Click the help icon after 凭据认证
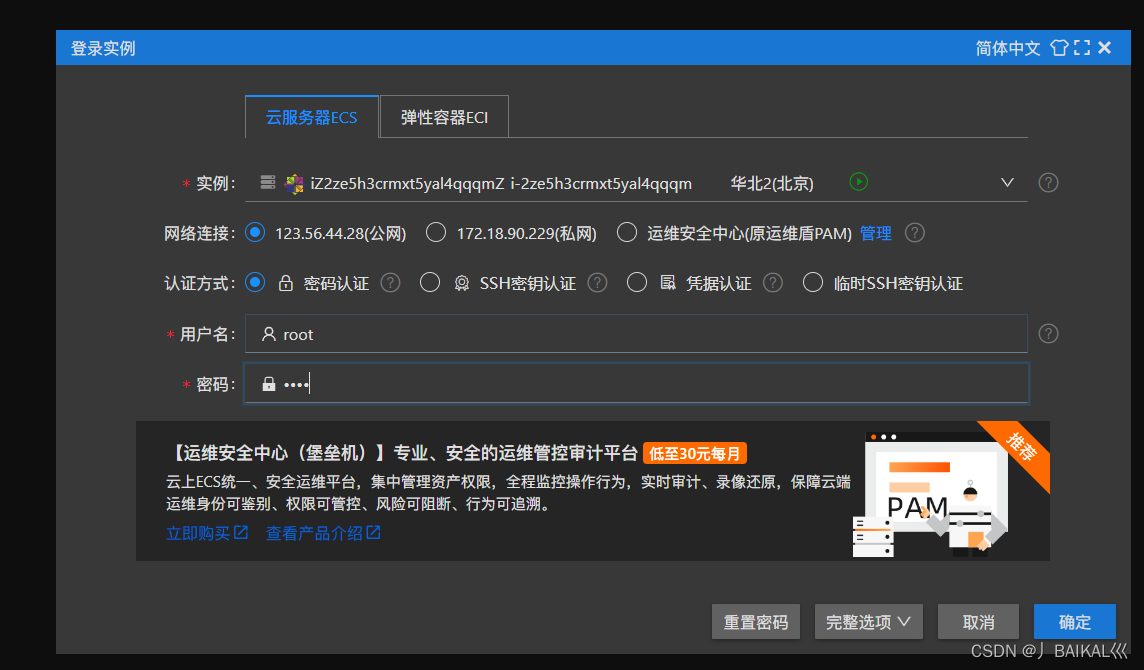 point(773,282)
